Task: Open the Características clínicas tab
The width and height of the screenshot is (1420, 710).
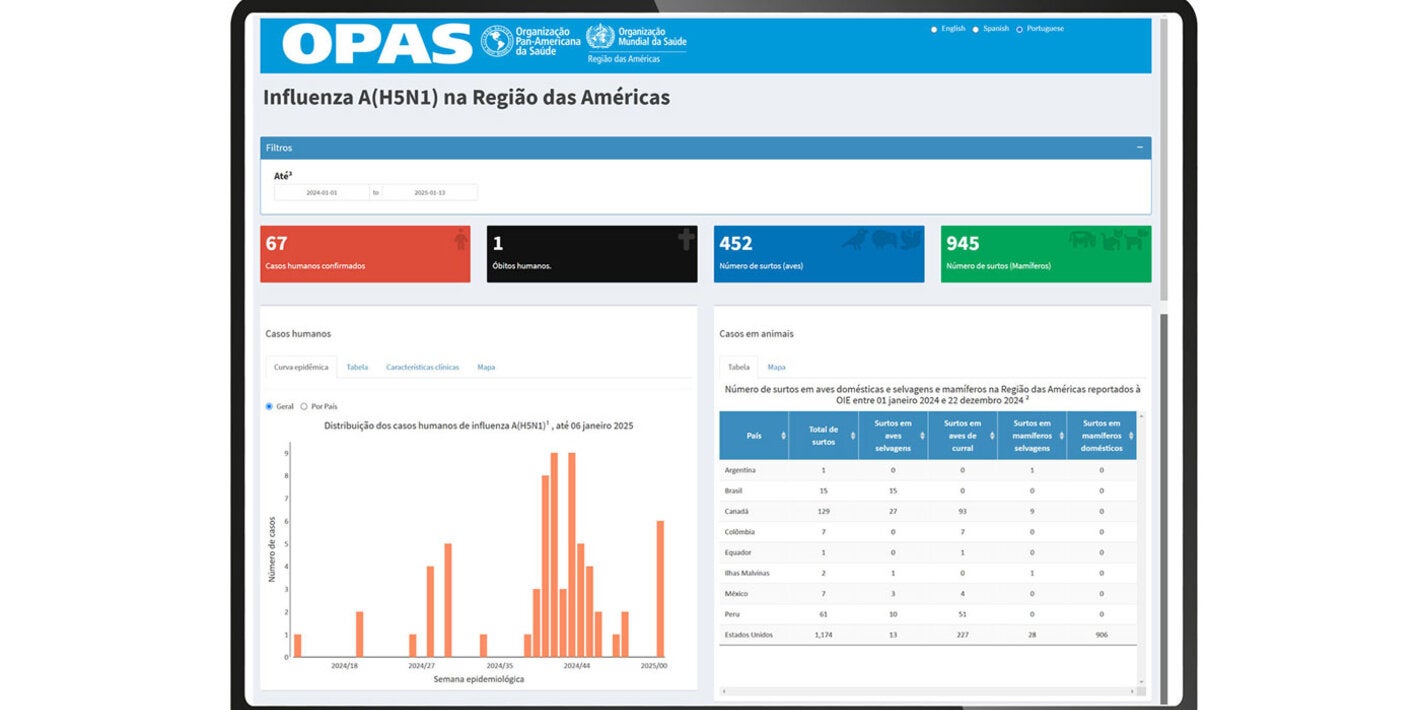Action: (423, 367)
